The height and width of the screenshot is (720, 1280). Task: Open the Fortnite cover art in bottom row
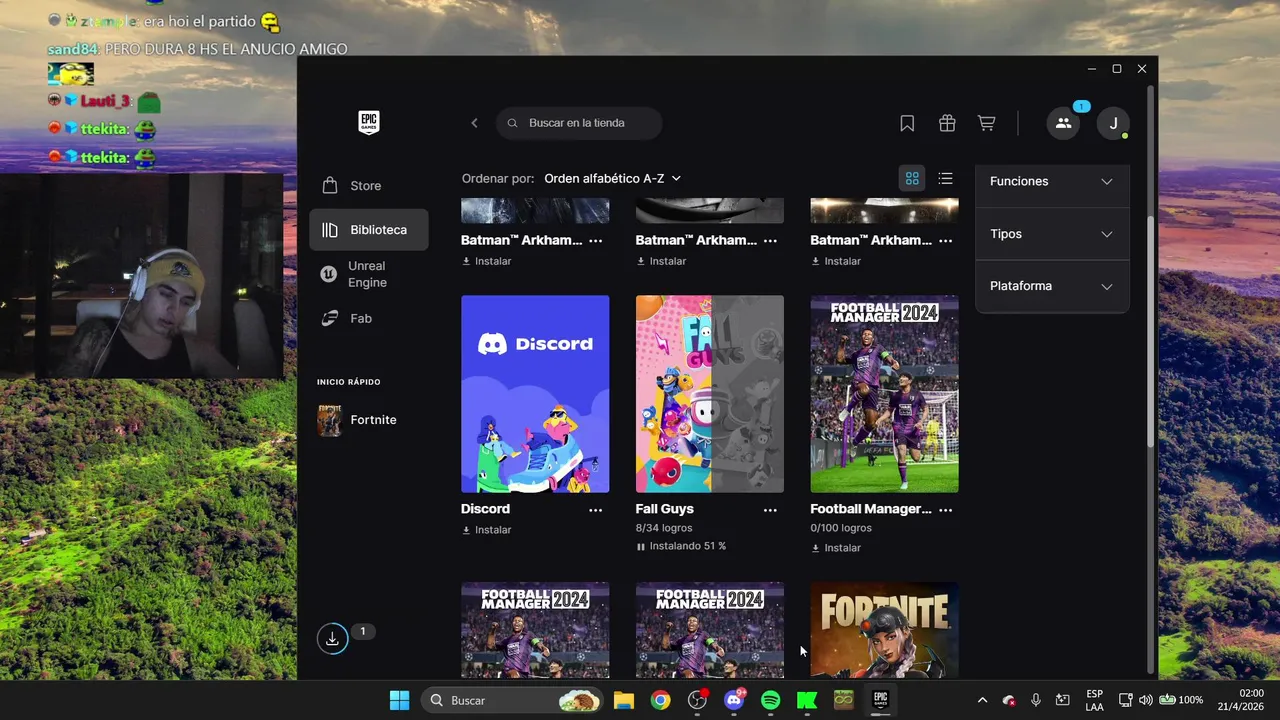(884, 631)
